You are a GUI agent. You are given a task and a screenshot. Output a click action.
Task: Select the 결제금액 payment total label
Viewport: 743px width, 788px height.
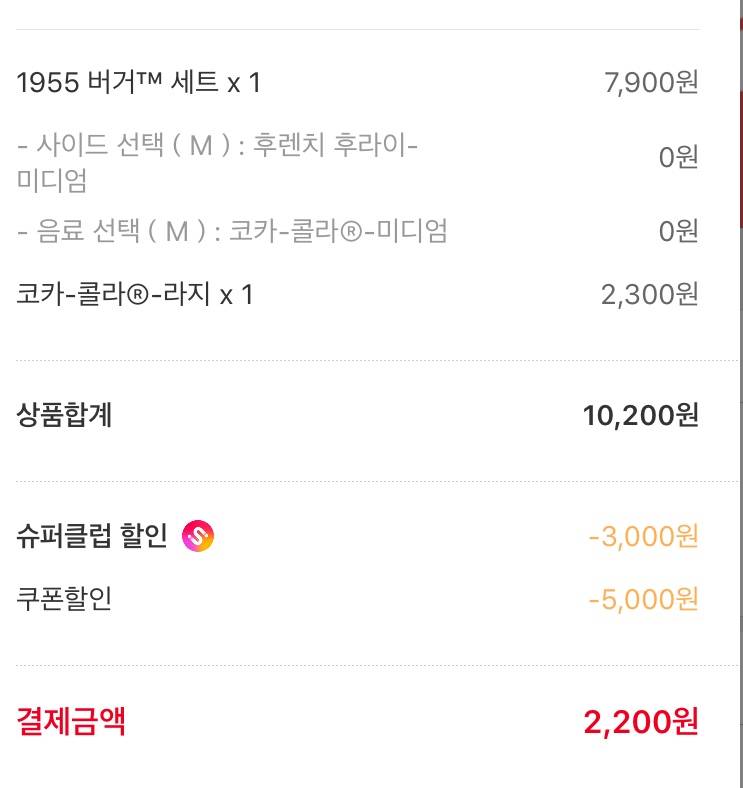click(x=71, y=721)
